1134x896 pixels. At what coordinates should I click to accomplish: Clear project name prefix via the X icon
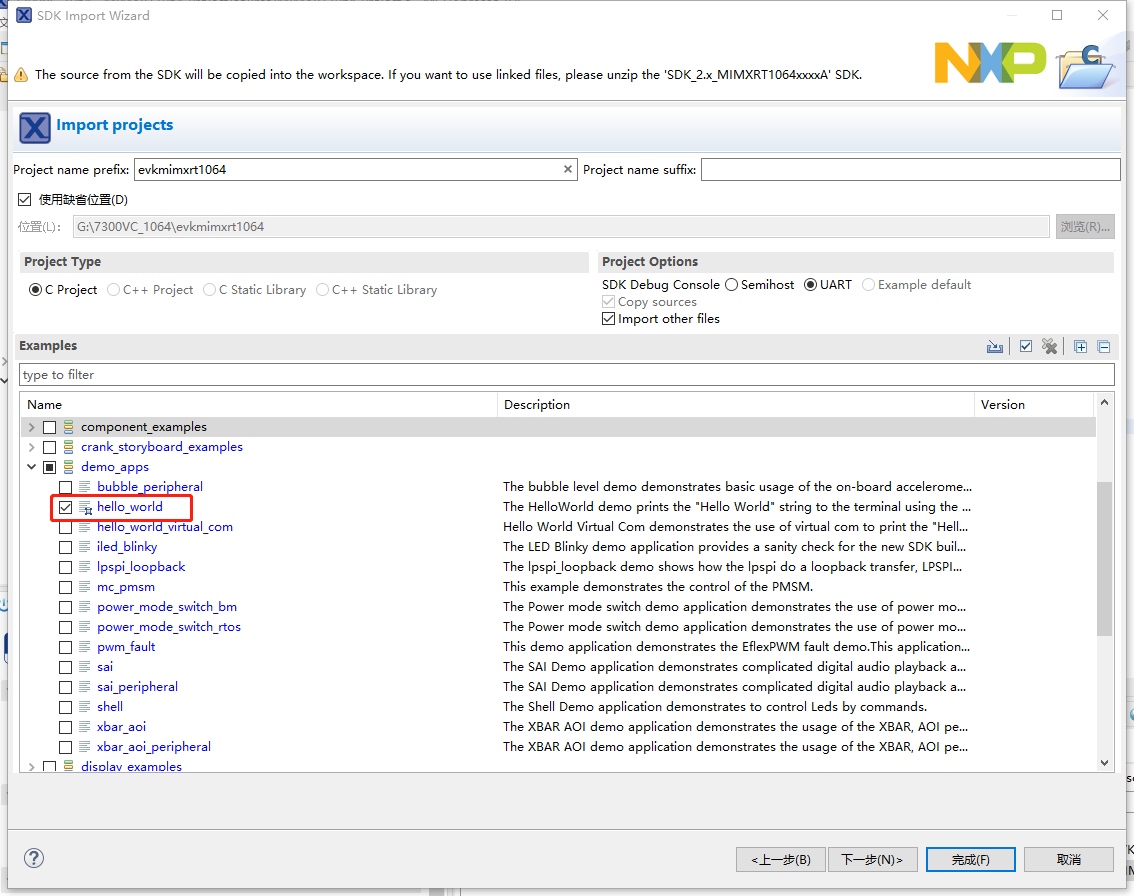click(x=567, y=169)
